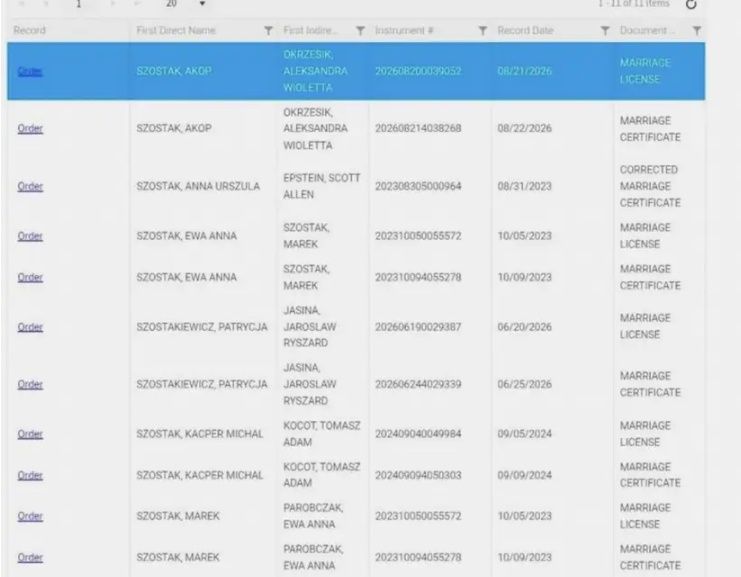Open filter for Instrument # column
741x577 pixels.
[483, 31]
